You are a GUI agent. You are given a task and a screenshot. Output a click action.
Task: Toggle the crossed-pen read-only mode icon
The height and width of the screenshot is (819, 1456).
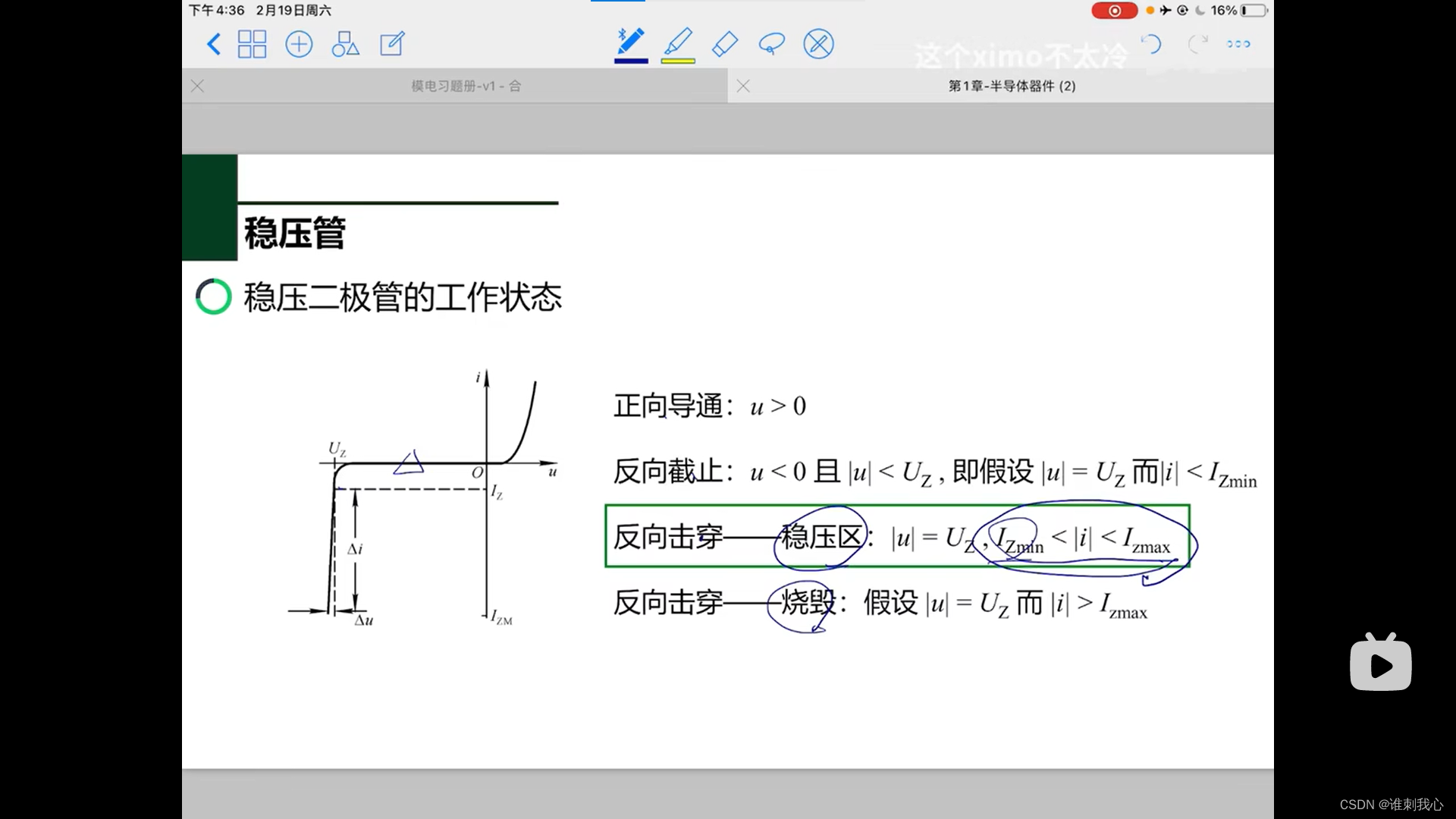point(818,44)
